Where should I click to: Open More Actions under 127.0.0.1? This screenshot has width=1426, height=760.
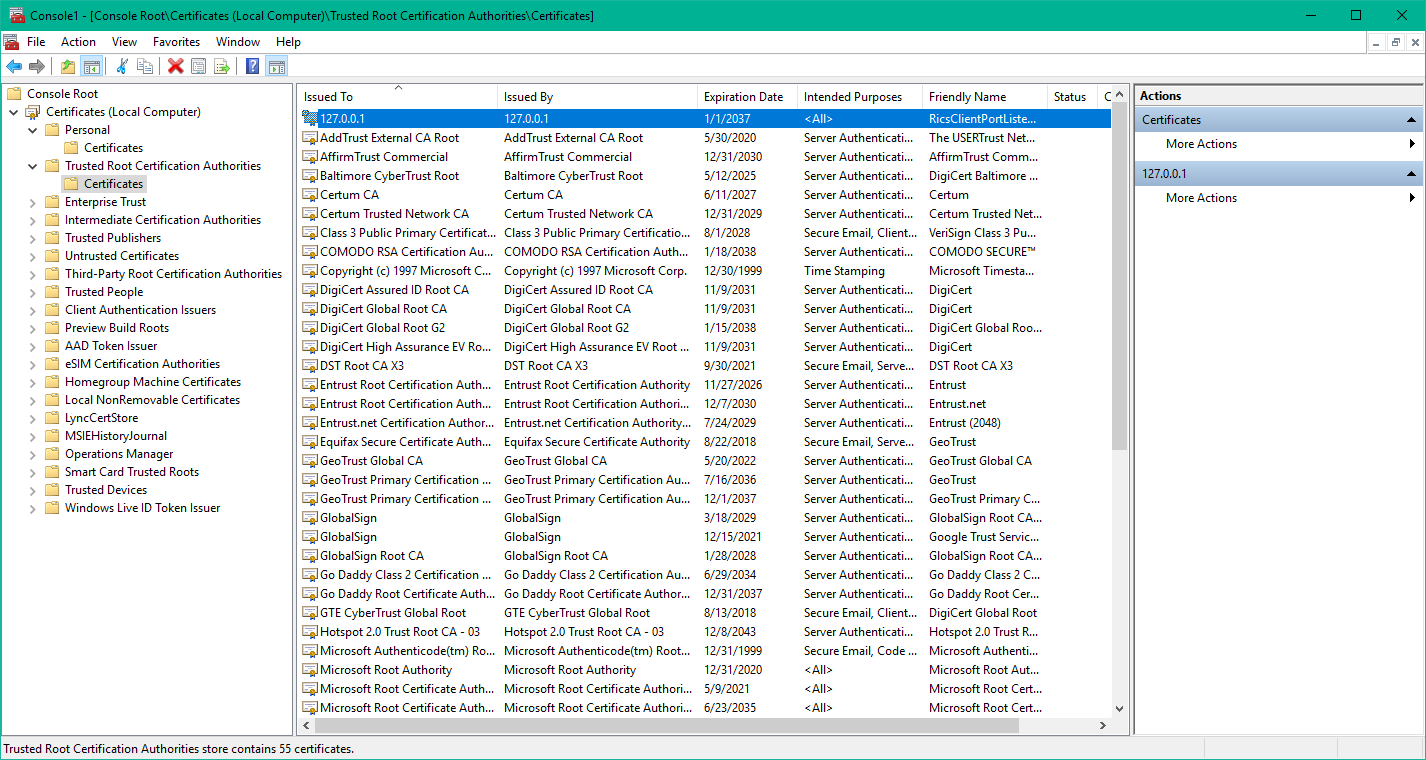point(1279,198)
